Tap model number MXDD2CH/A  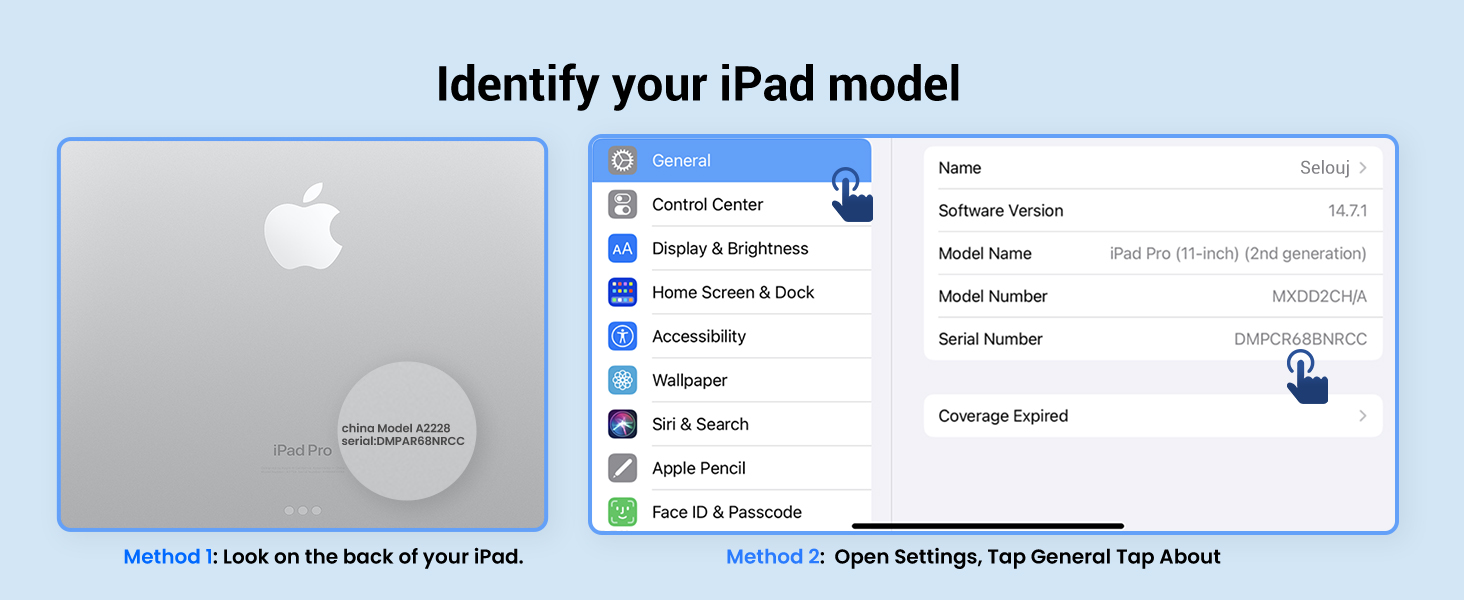pyautogui.click(x=1319, y=297)
